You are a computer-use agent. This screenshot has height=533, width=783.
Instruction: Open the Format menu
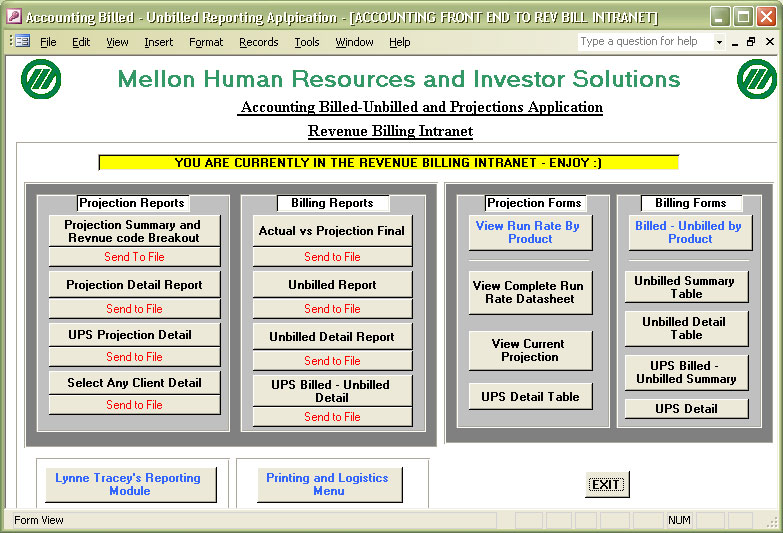206,42
